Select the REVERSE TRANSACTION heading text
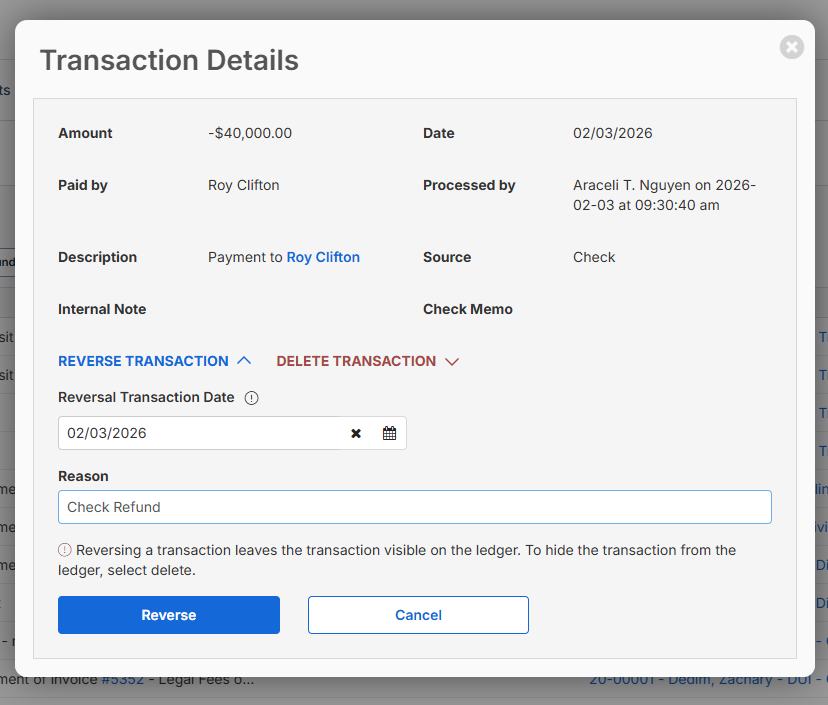The width and height of the screenshot is (828, 705). click(x=143, y=361)
